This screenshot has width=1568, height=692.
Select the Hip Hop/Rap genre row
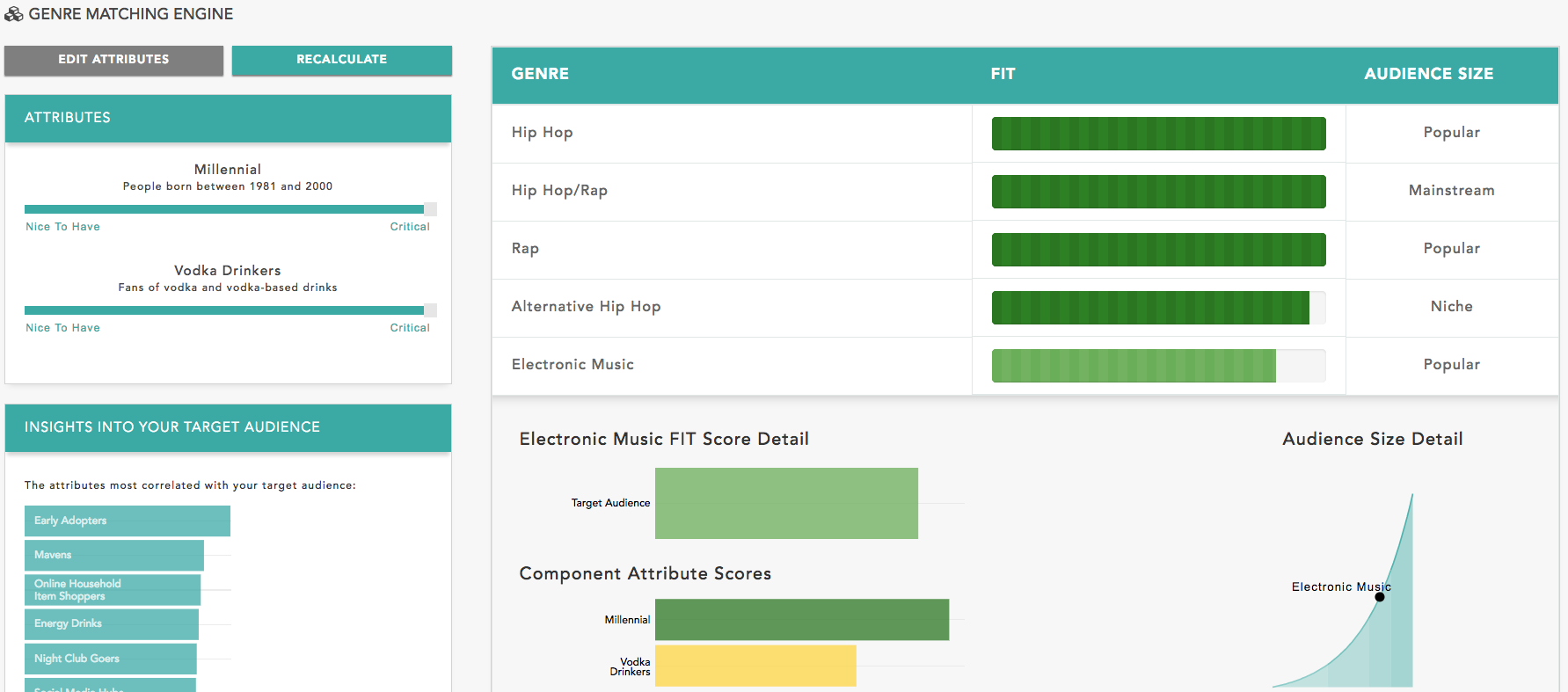click(x=1025, y=192)
